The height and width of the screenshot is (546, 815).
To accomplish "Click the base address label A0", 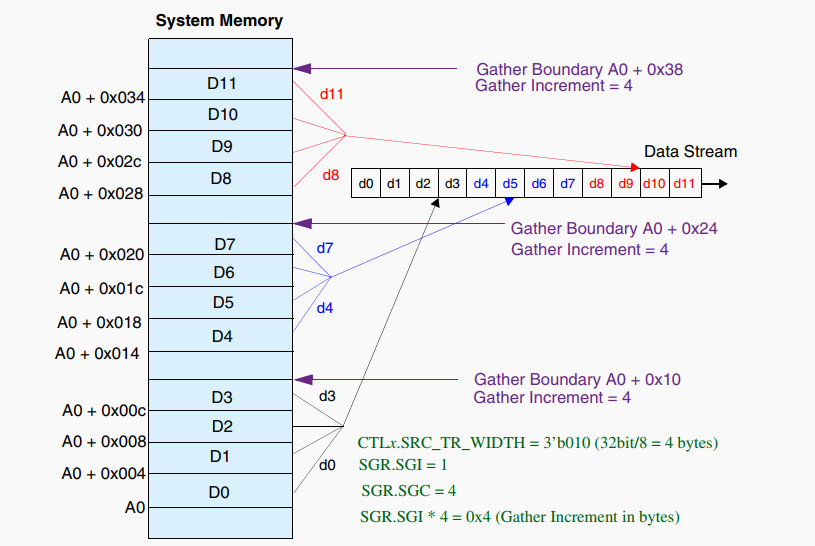I will click(x=135, y=508).
